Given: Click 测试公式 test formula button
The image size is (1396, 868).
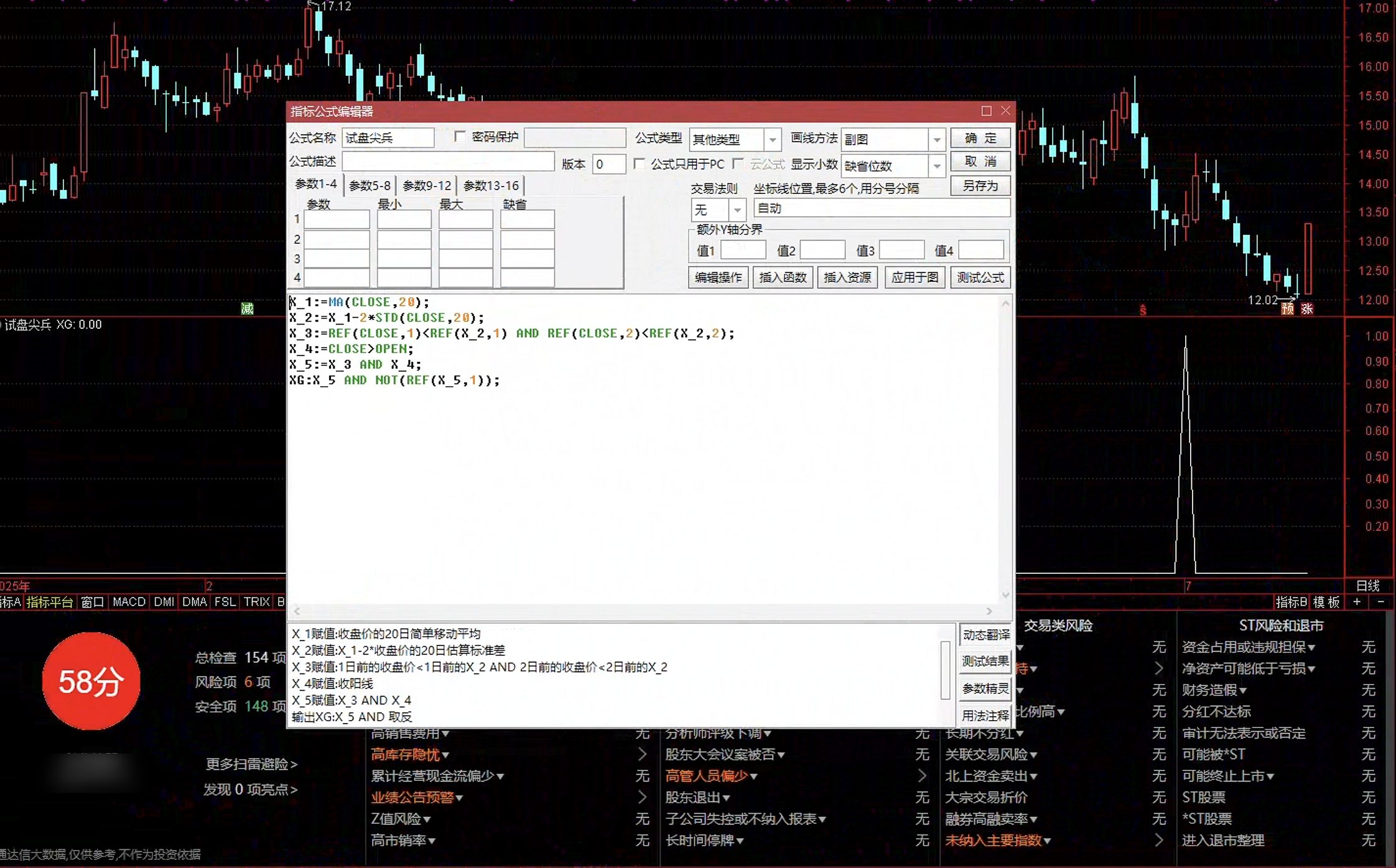Looking at the screenshot, I should point(980,277).
